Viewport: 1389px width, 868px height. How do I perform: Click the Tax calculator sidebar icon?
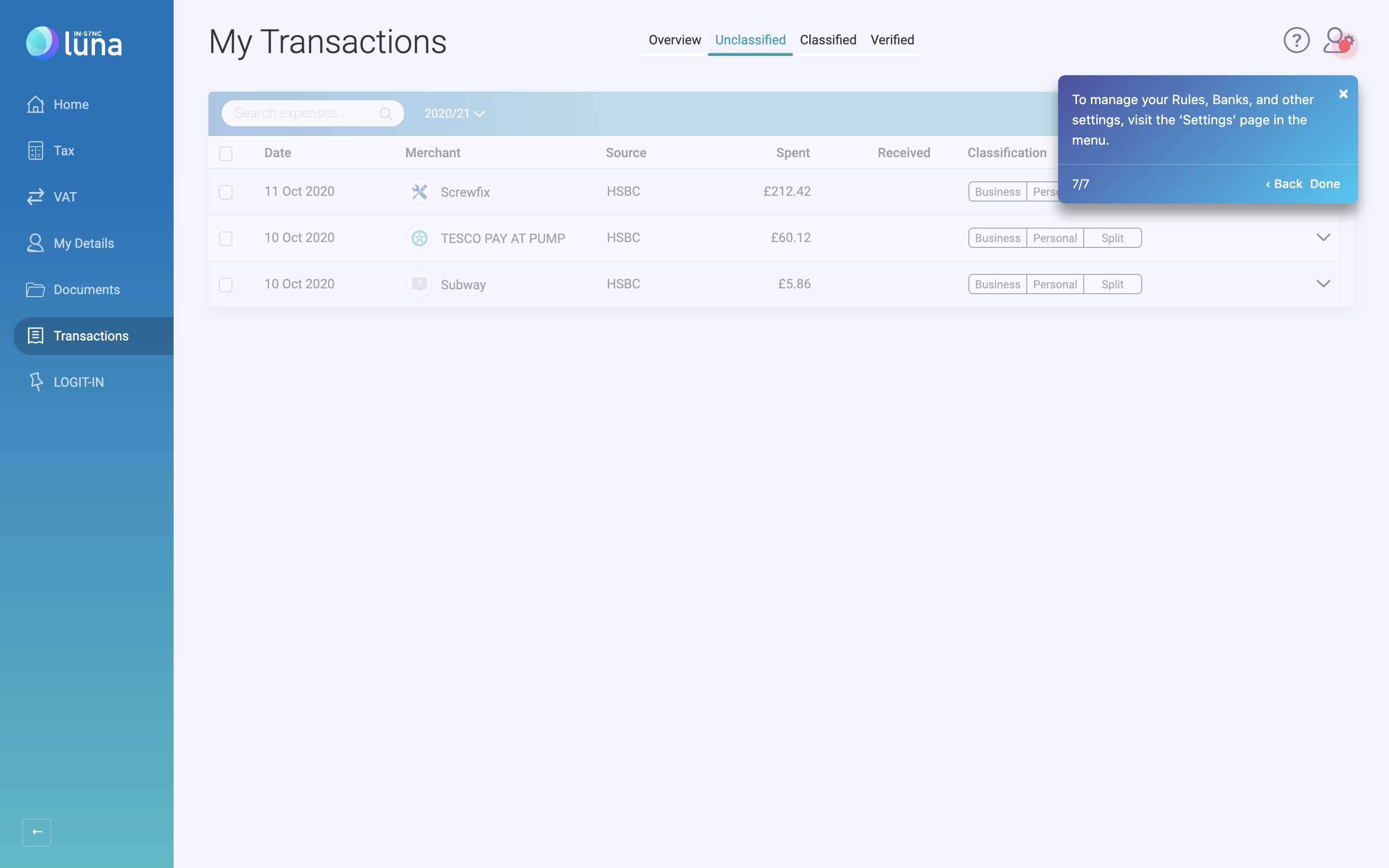(x=35, y=151)
